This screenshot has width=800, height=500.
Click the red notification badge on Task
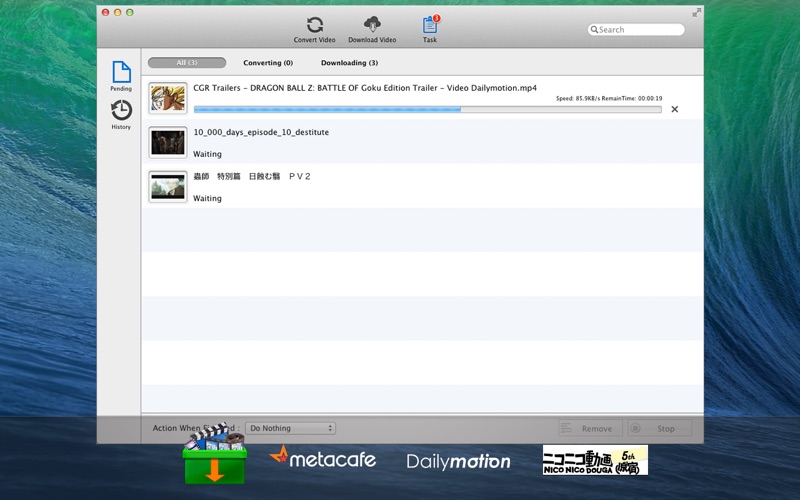pos(437,18)
